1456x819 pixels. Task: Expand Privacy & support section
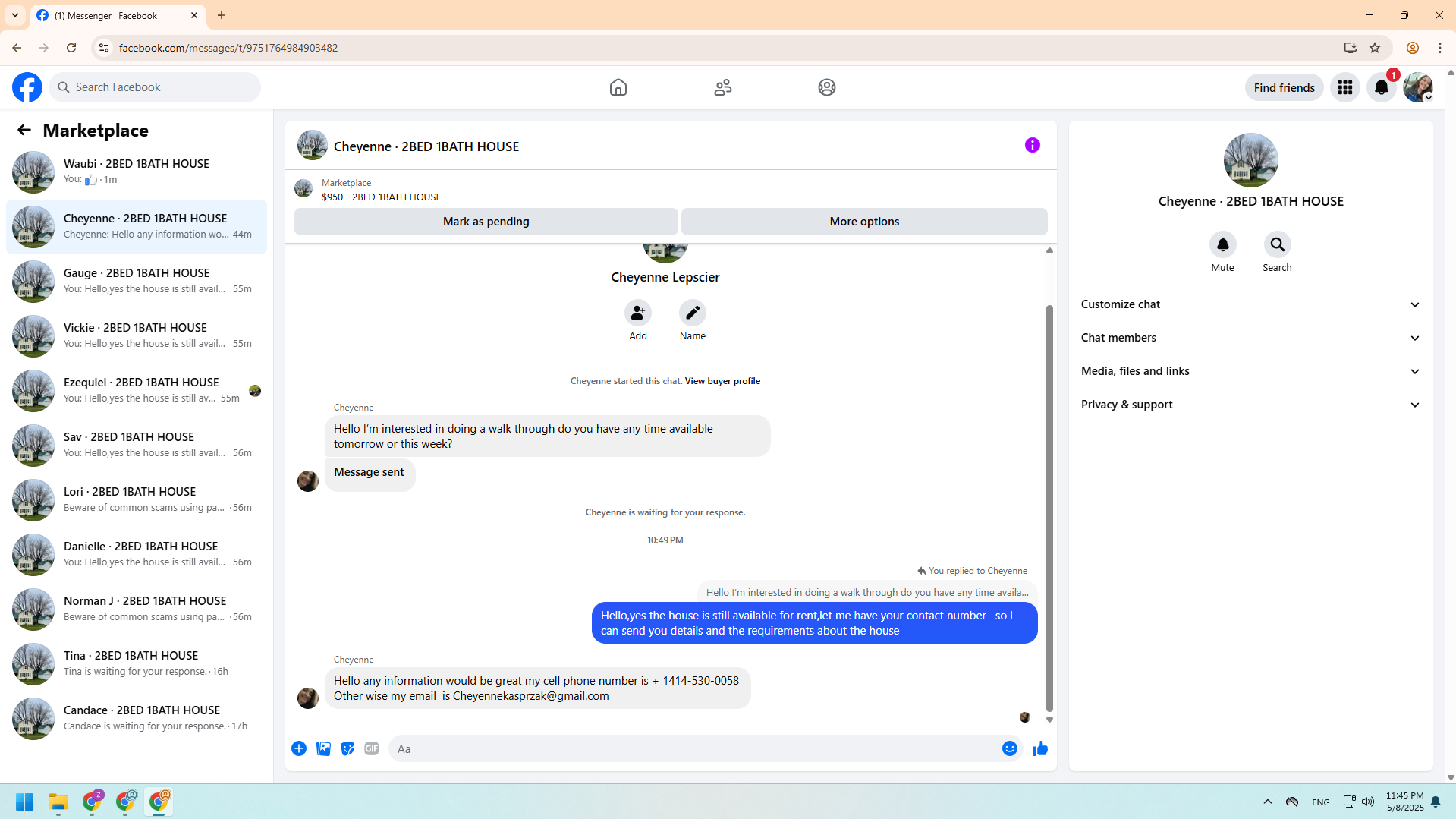(x=1250, y=405)
